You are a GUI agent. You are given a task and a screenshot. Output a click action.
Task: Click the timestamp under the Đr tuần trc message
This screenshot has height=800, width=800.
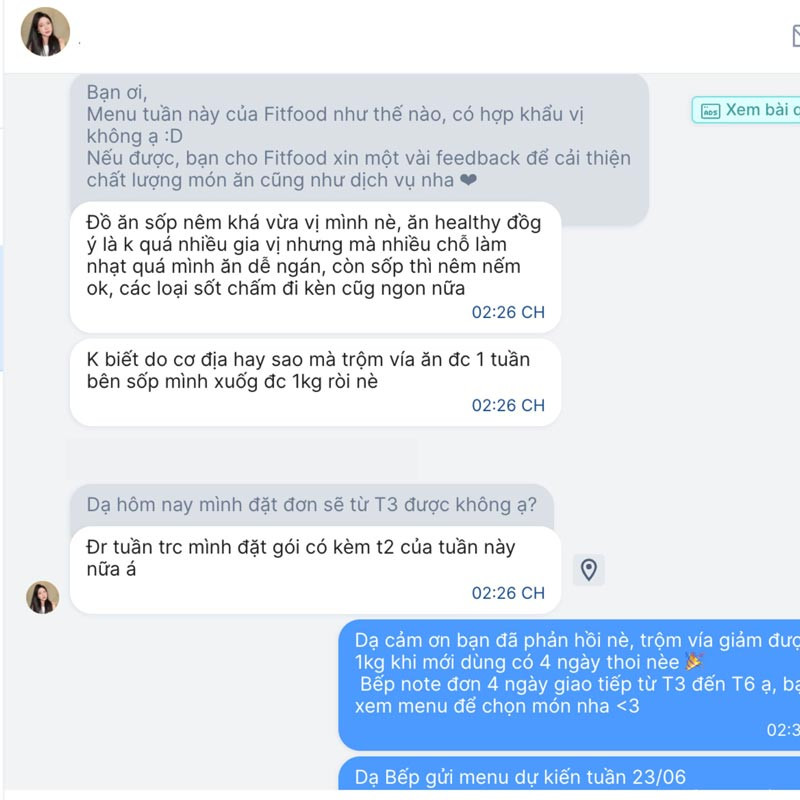point(508,593)
